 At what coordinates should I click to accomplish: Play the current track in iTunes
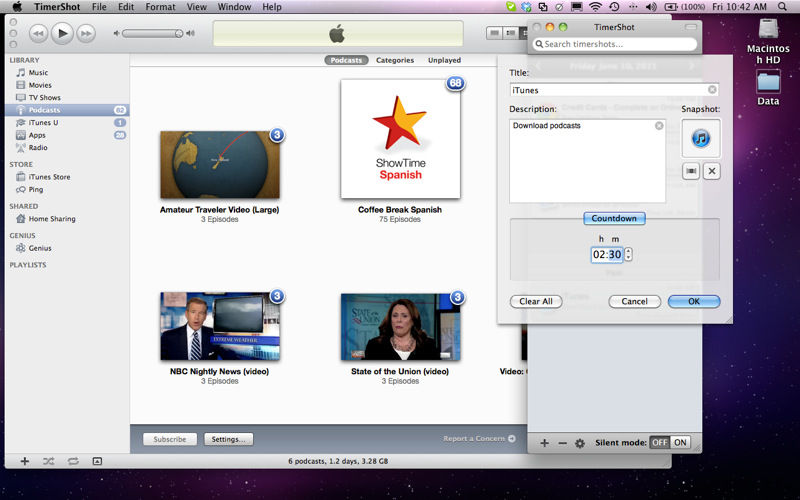(x=62, y=34)
